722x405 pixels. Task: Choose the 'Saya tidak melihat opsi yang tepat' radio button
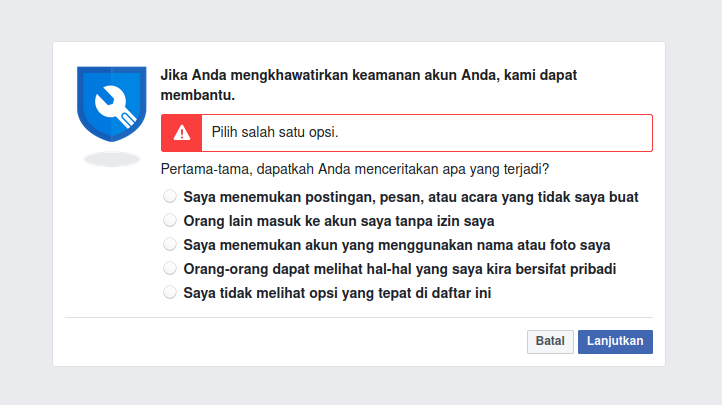point(171,292)
